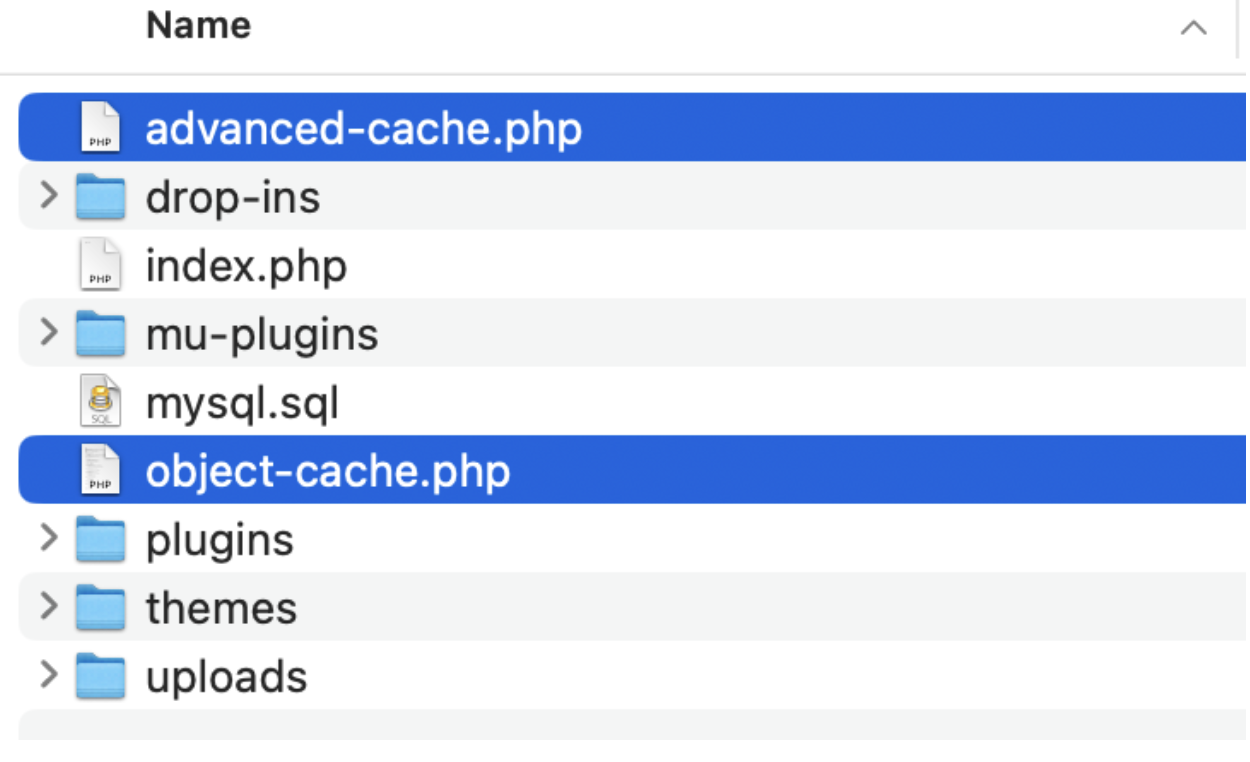The width and height of the screenshot is (1250, 762).
Task: Select the mysql.sql filename
Action: 242,404
